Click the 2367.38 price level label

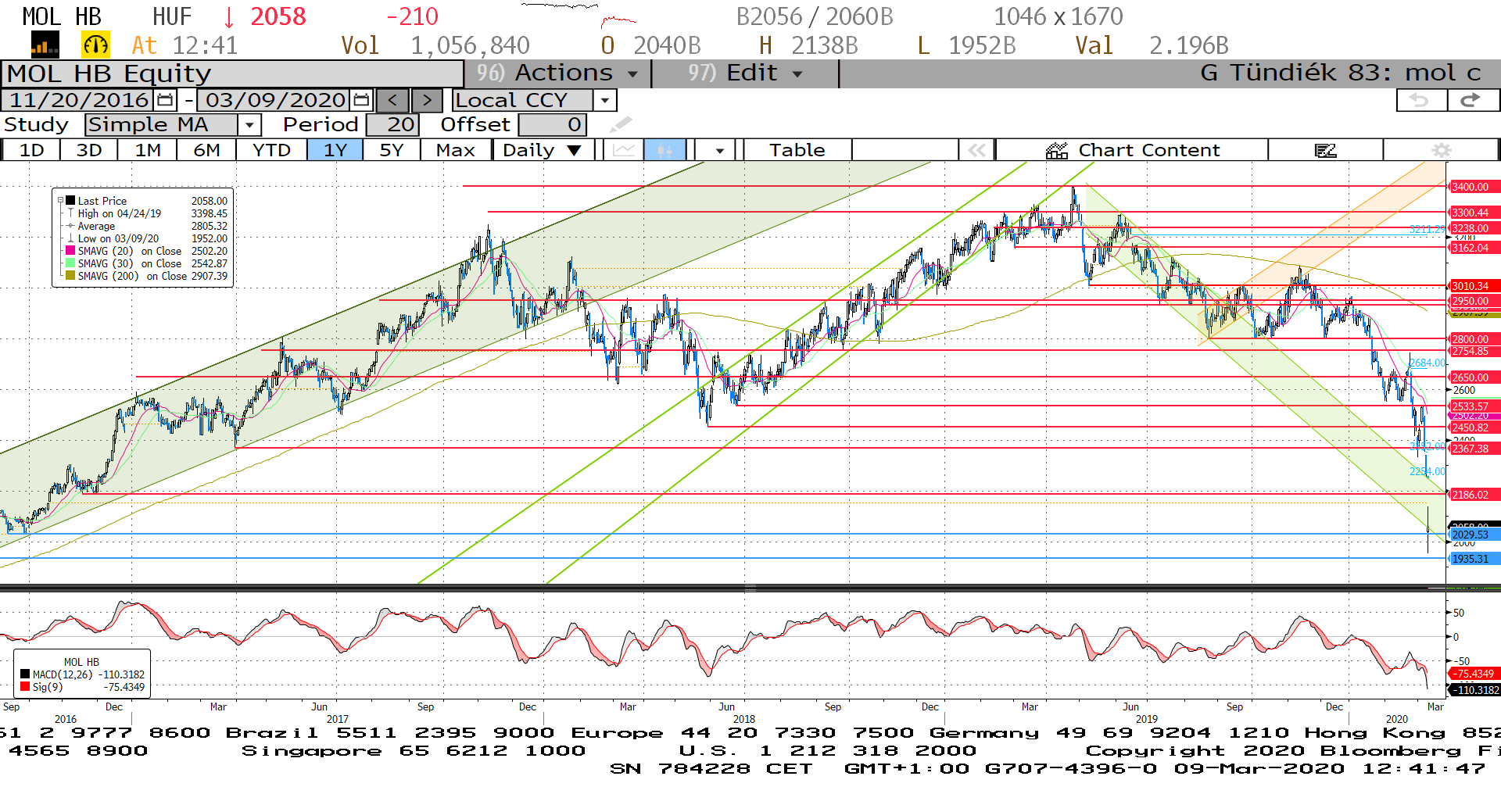click(1473, 449)
